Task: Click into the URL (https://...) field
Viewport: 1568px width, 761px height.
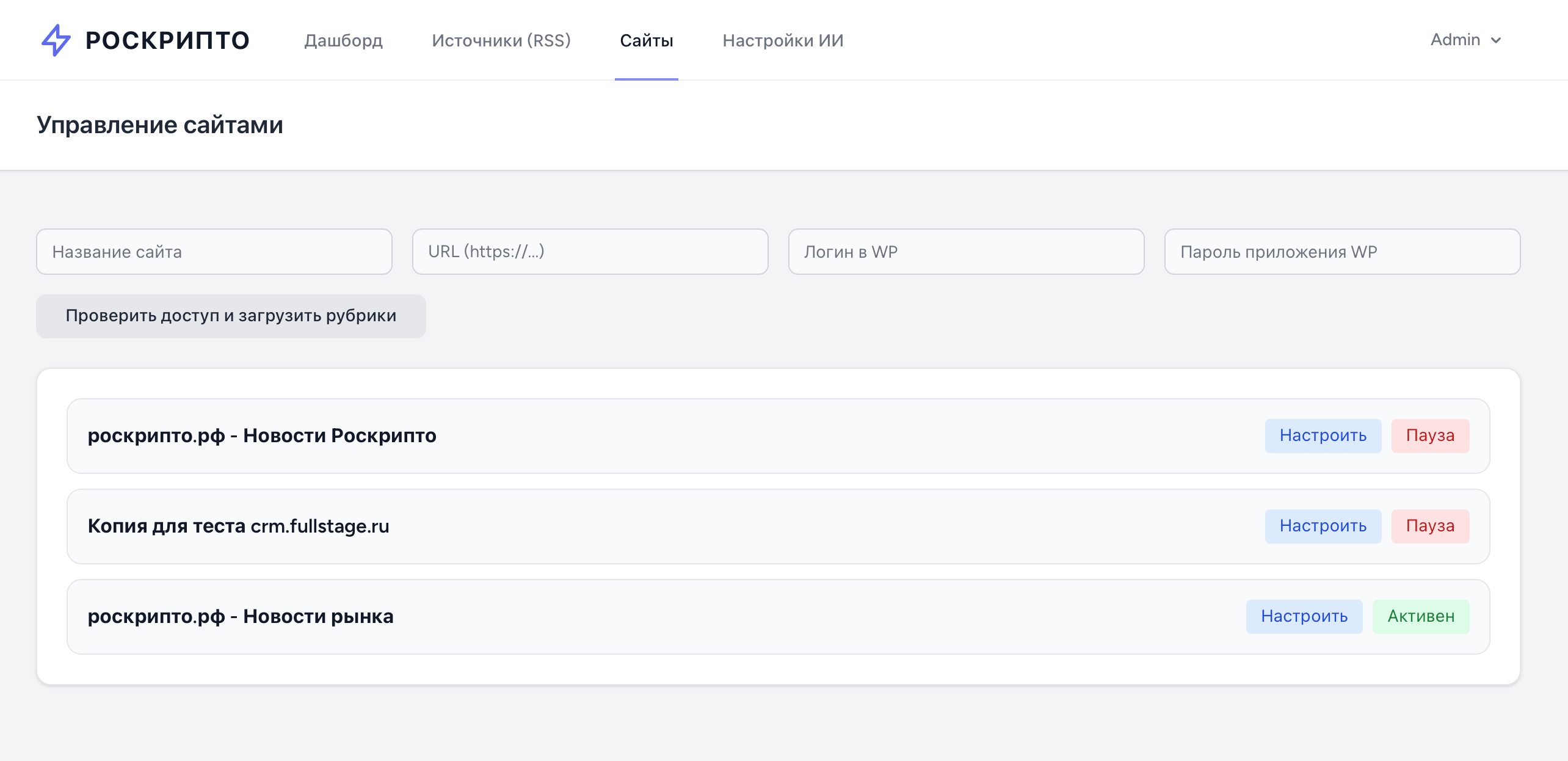Action: (590, 252)
